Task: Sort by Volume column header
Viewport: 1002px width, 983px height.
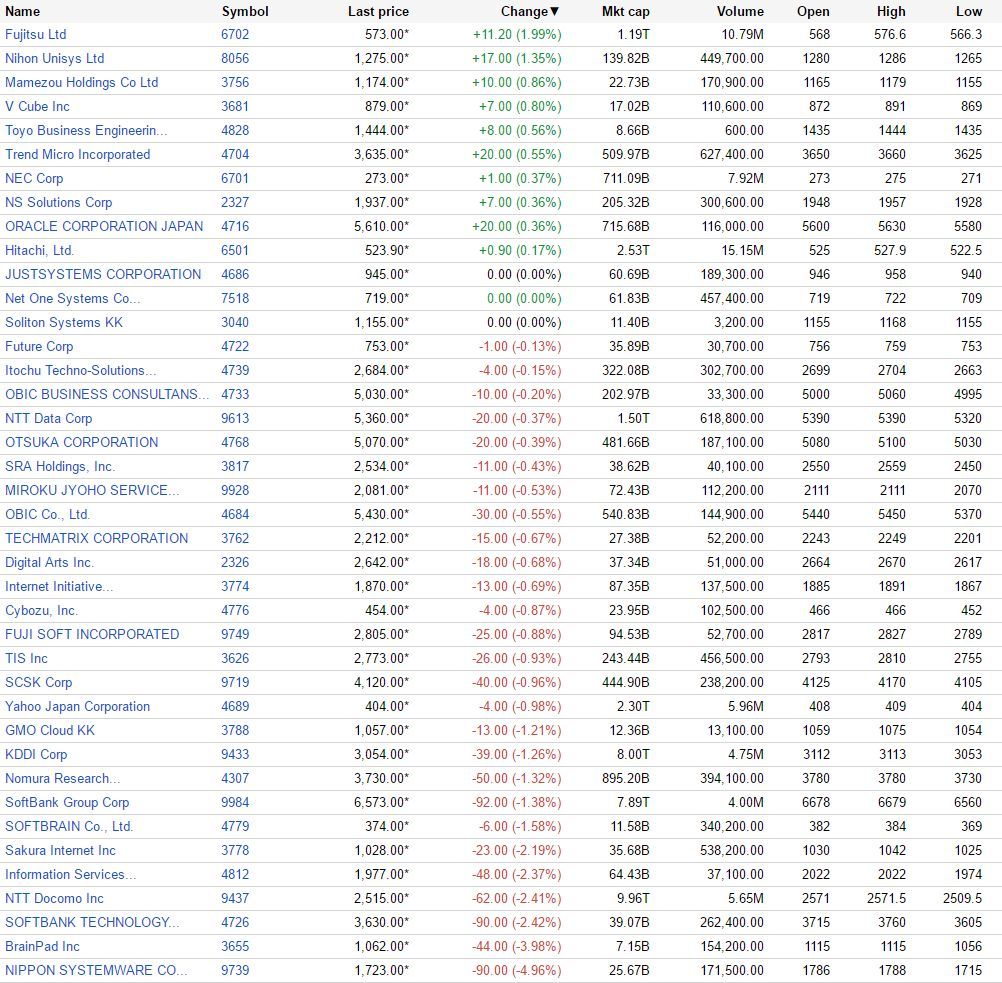Action: point(740,12)
